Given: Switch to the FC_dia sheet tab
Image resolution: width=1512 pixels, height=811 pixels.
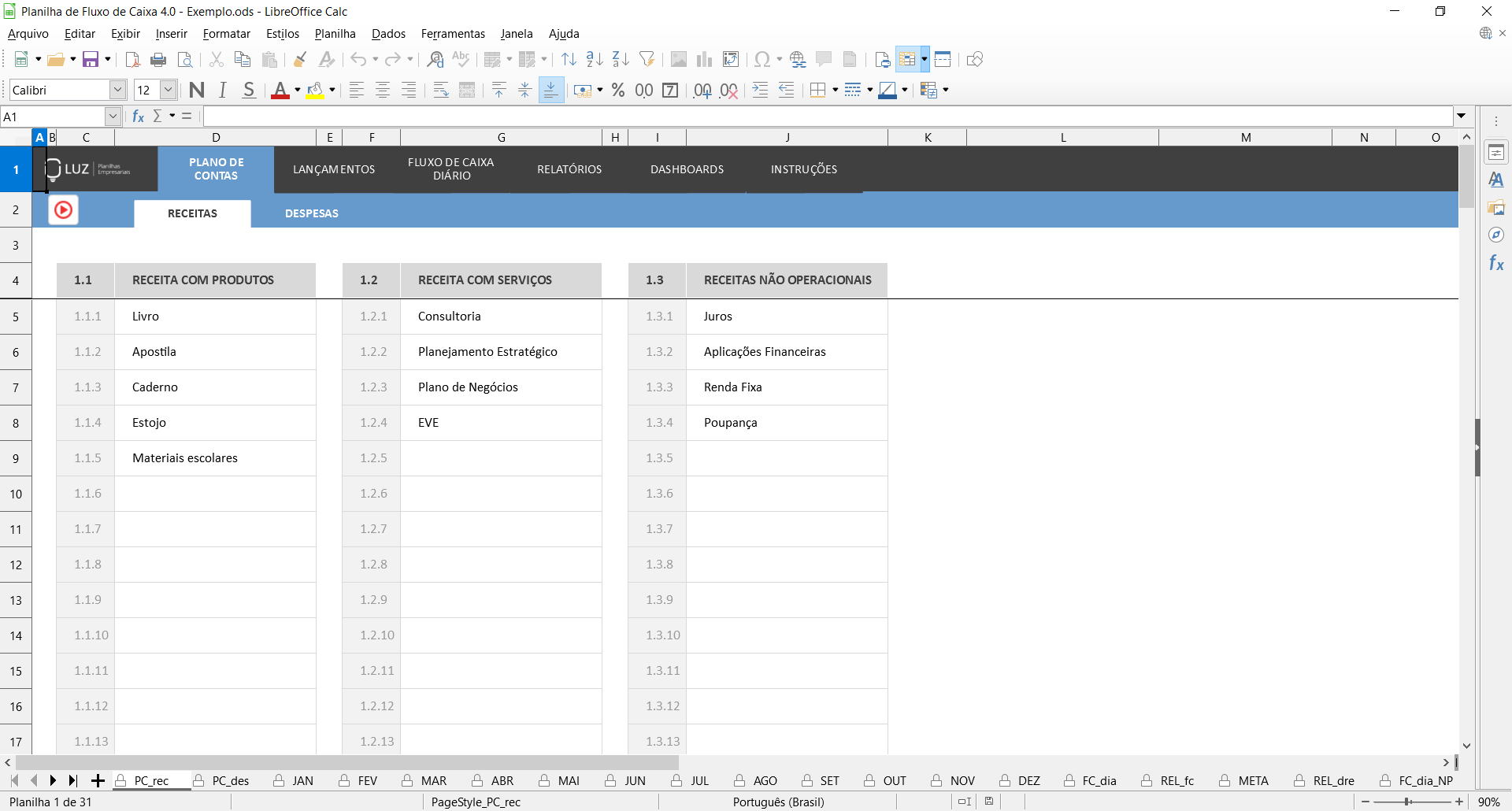Looking at the screenshot, I should pos(1099,781).
